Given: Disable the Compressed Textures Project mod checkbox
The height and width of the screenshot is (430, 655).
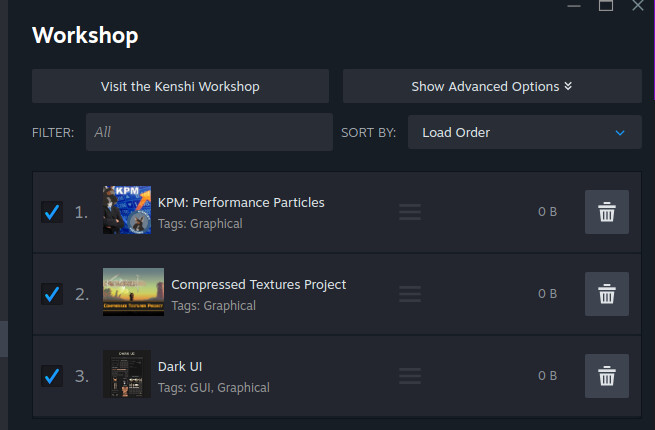Looking at the screenshot, I should [52, 294].
